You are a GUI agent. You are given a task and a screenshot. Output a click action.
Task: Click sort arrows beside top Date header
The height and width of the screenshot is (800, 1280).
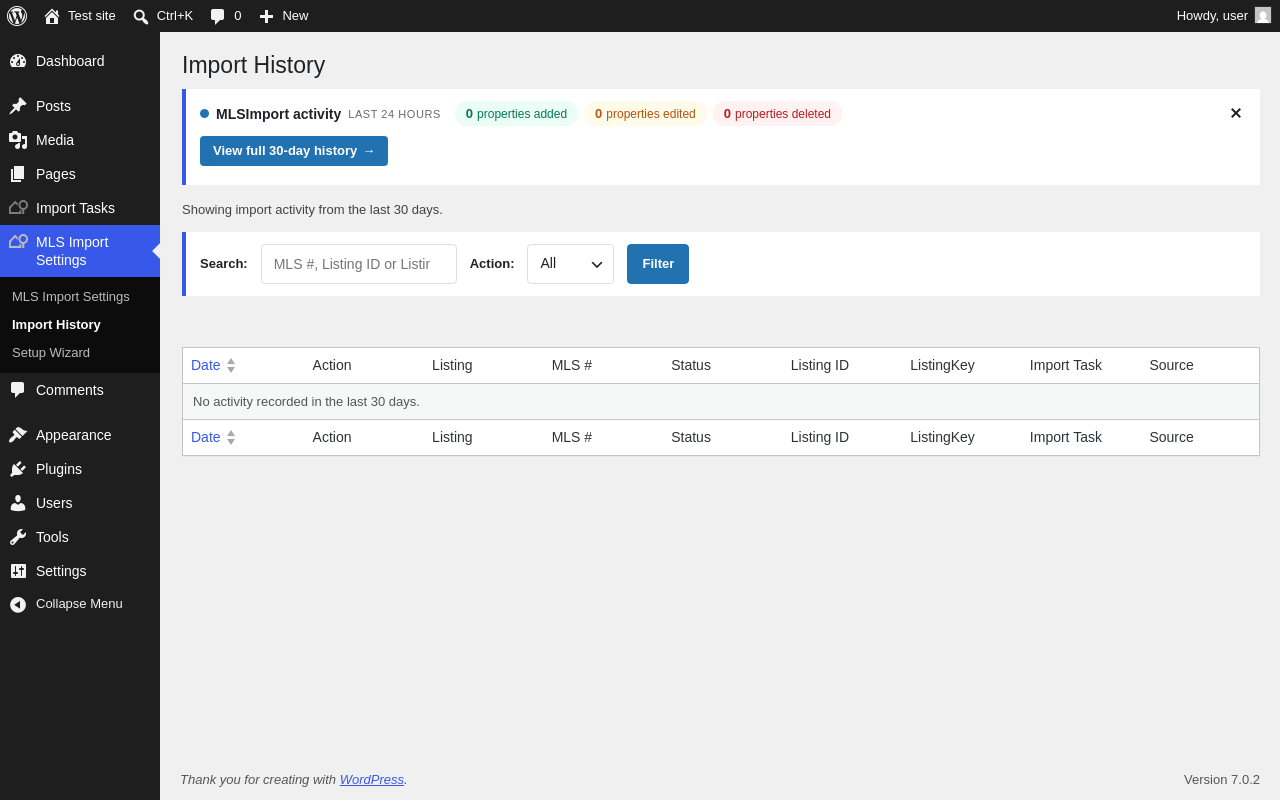[x=231, y=365]
